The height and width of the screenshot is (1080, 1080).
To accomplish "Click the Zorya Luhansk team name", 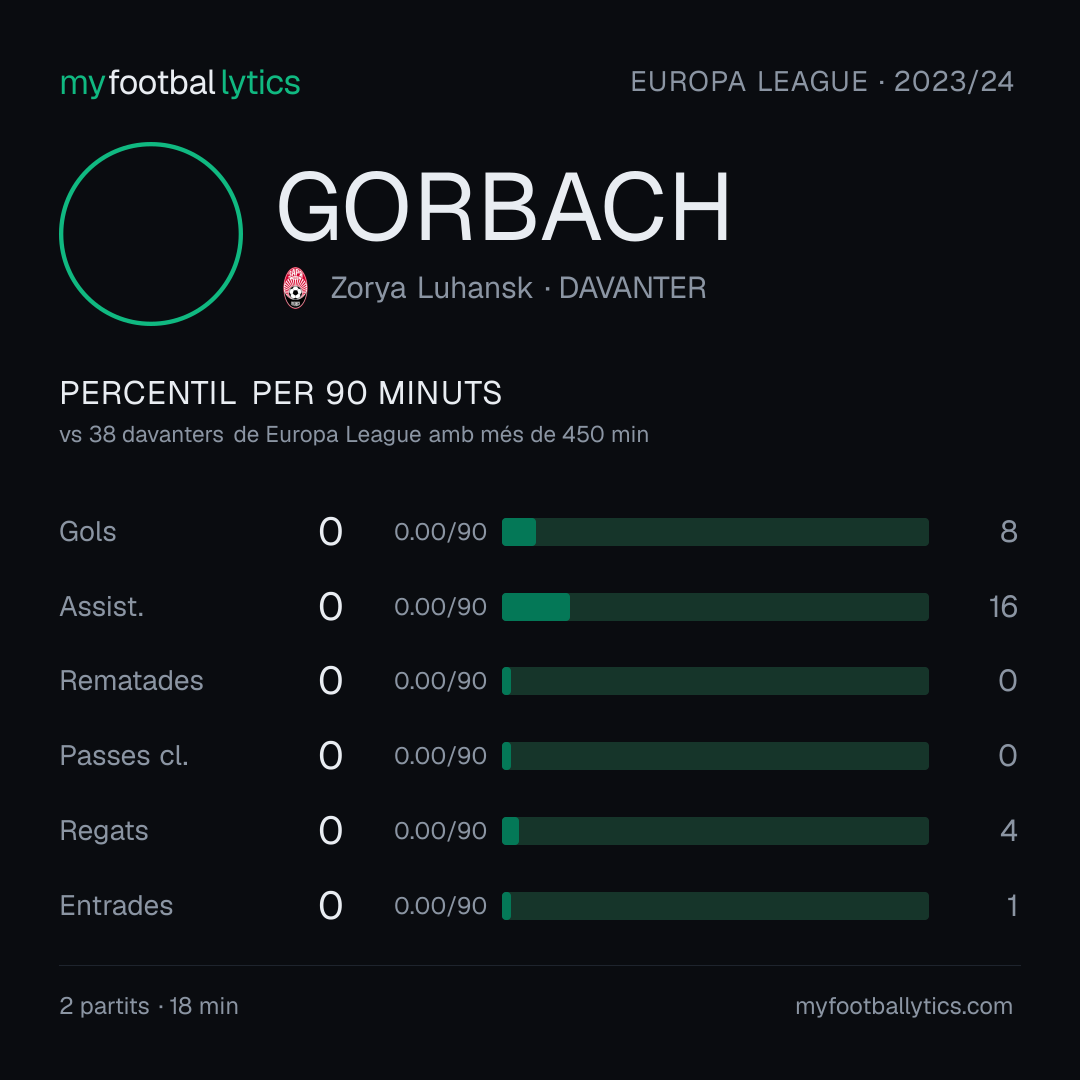I will tap(431, 288).
